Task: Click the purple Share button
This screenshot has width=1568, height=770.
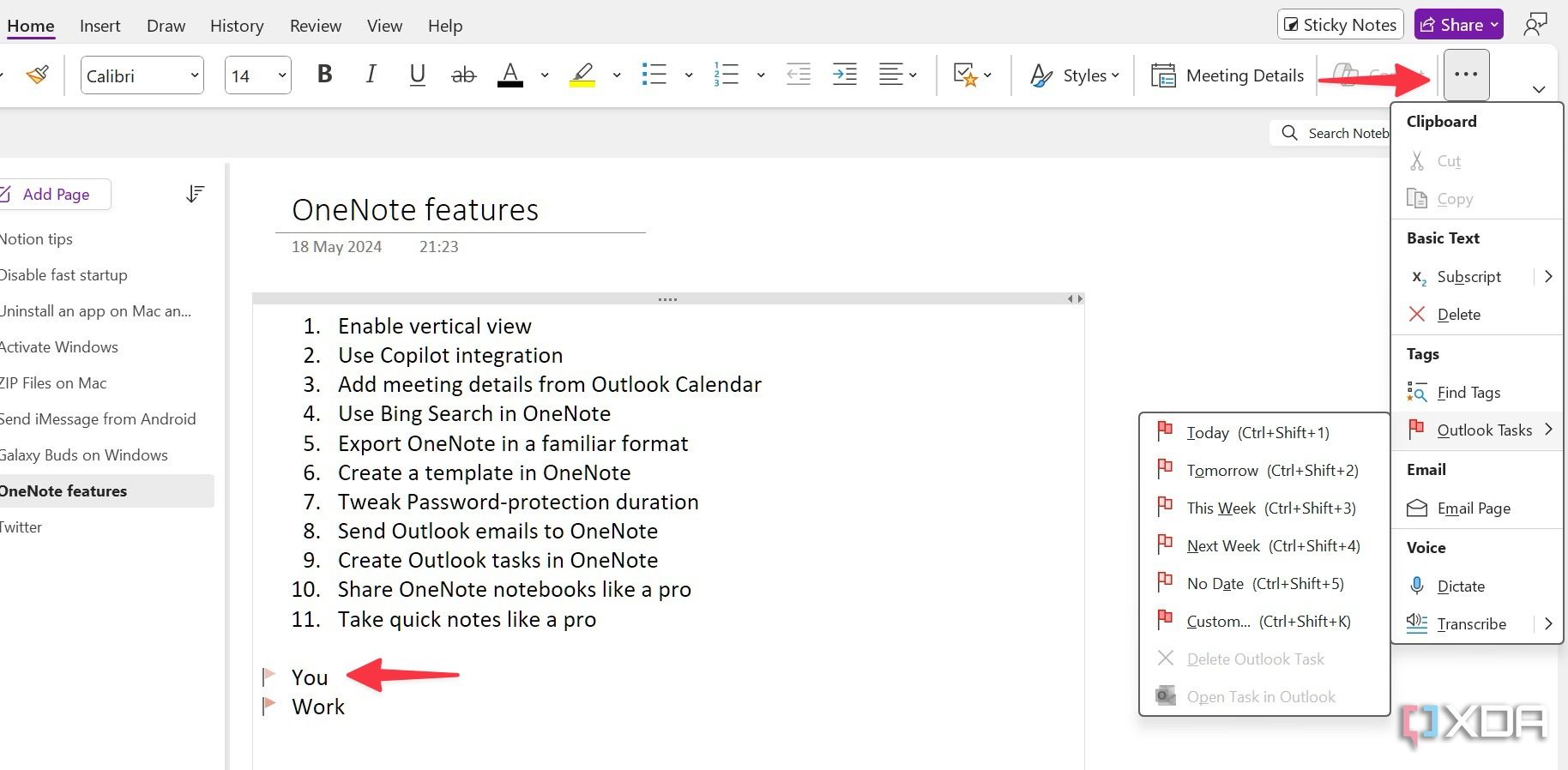Action: pos(1459,25)
